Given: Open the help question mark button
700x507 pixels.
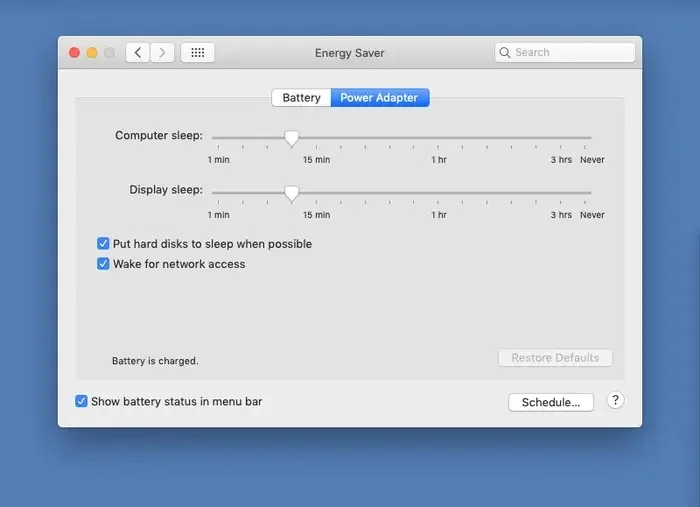Looking at the screenshot, I should point(616,400).
